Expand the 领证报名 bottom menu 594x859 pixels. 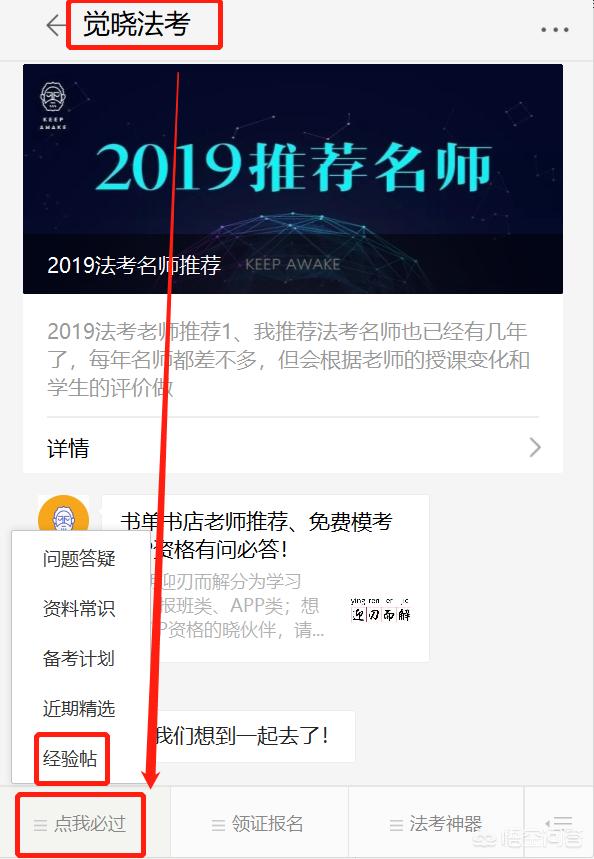pos(259,823)
